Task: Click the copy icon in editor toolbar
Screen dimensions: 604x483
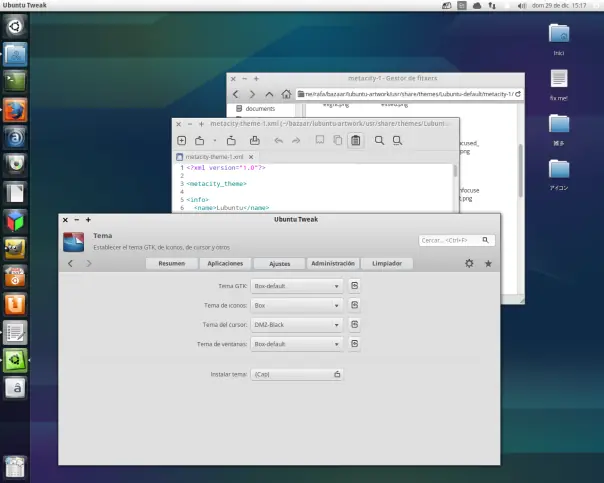Action: click(x=337, y=140)
